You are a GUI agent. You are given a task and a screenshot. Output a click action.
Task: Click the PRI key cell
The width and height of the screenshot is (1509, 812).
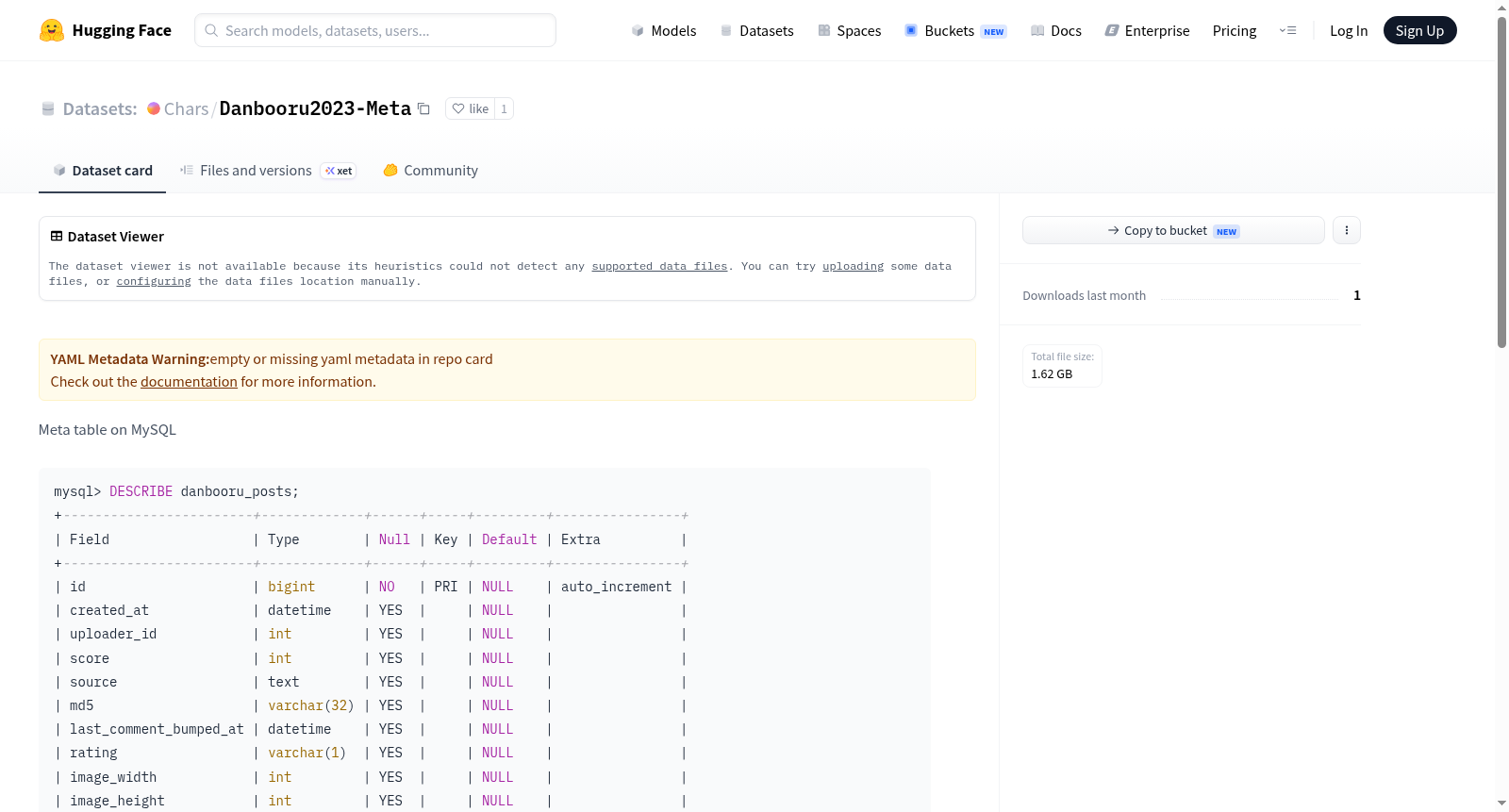(446, 587)
